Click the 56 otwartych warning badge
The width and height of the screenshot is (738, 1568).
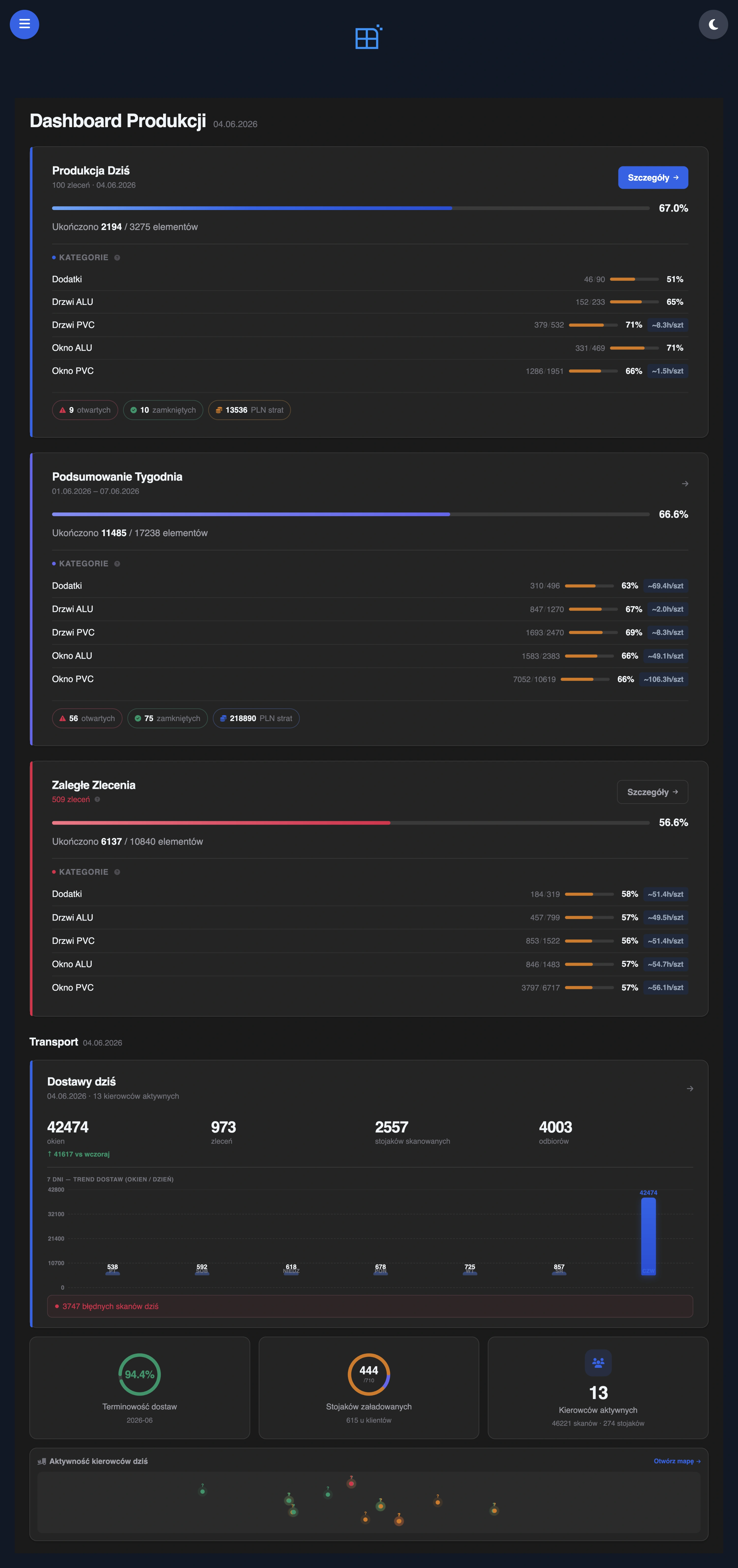tap(87, 719)
